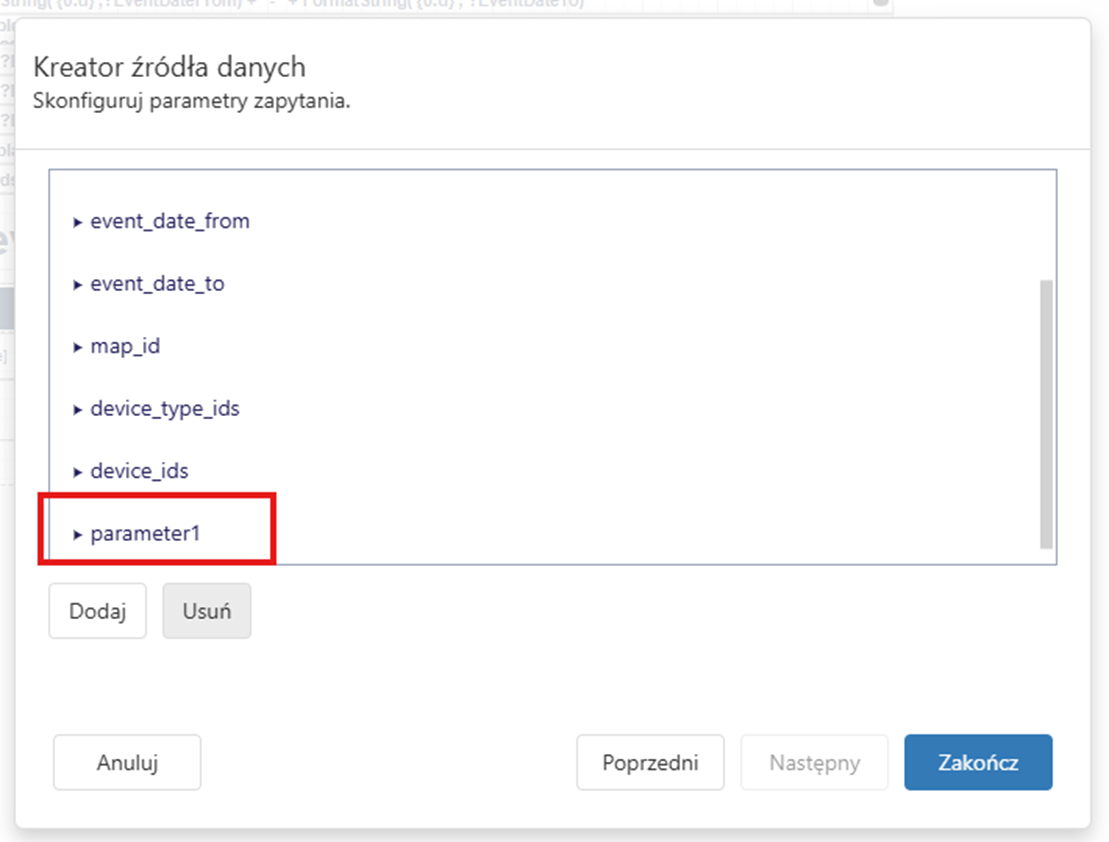
Task: Finish the wizard with Zakończ
Action: click(978, 763)
